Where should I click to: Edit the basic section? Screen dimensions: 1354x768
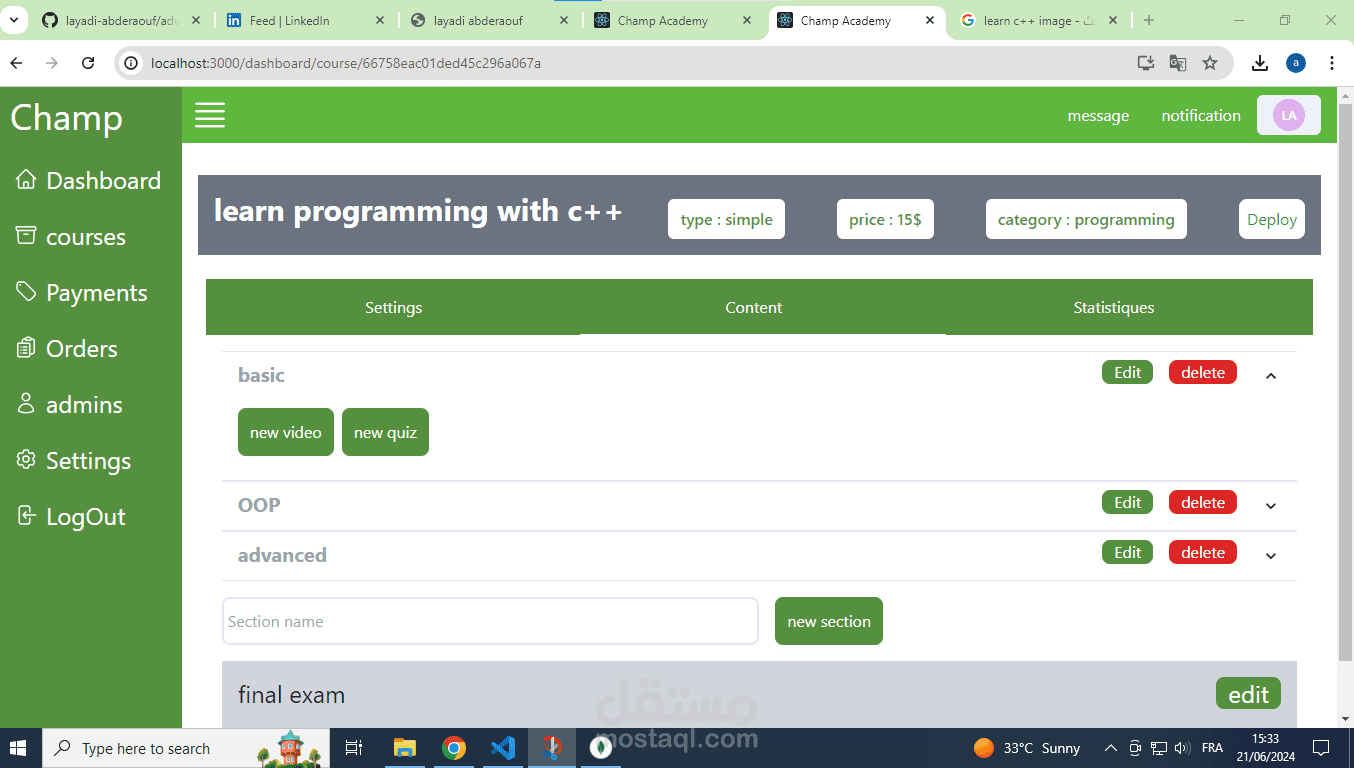coord(1127,372)
